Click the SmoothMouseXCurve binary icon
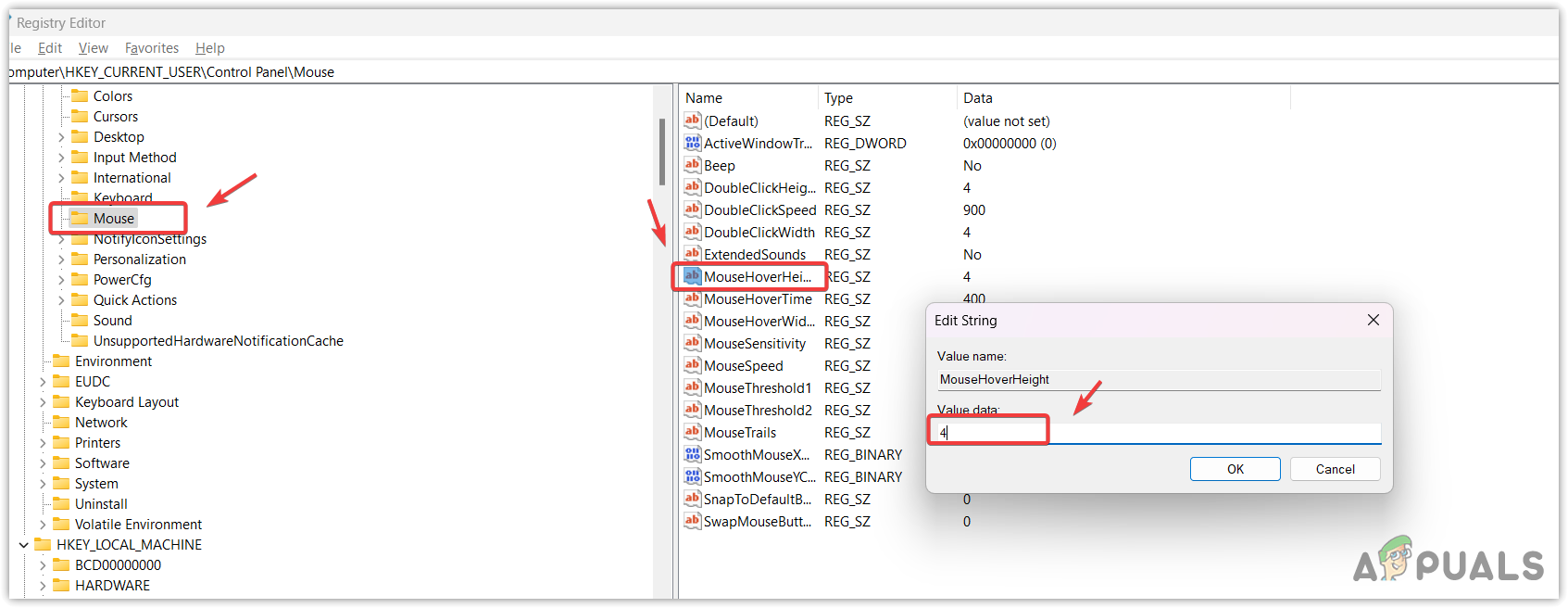Image resolution: width=1568 pixels, height=608 pixels. 692,454
